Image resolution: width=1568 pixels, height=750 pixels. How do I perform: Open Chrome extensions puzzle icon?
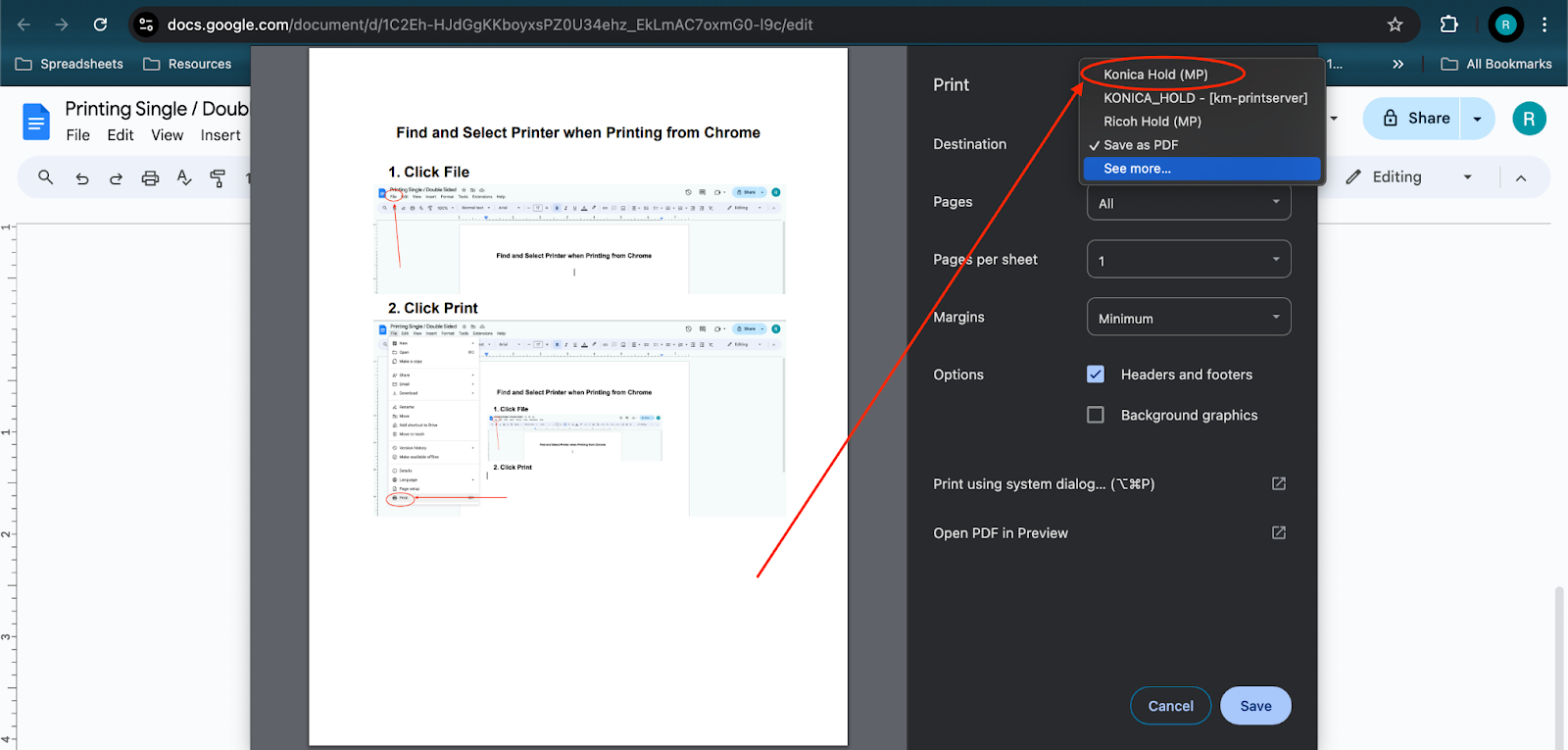point(1449,25)
